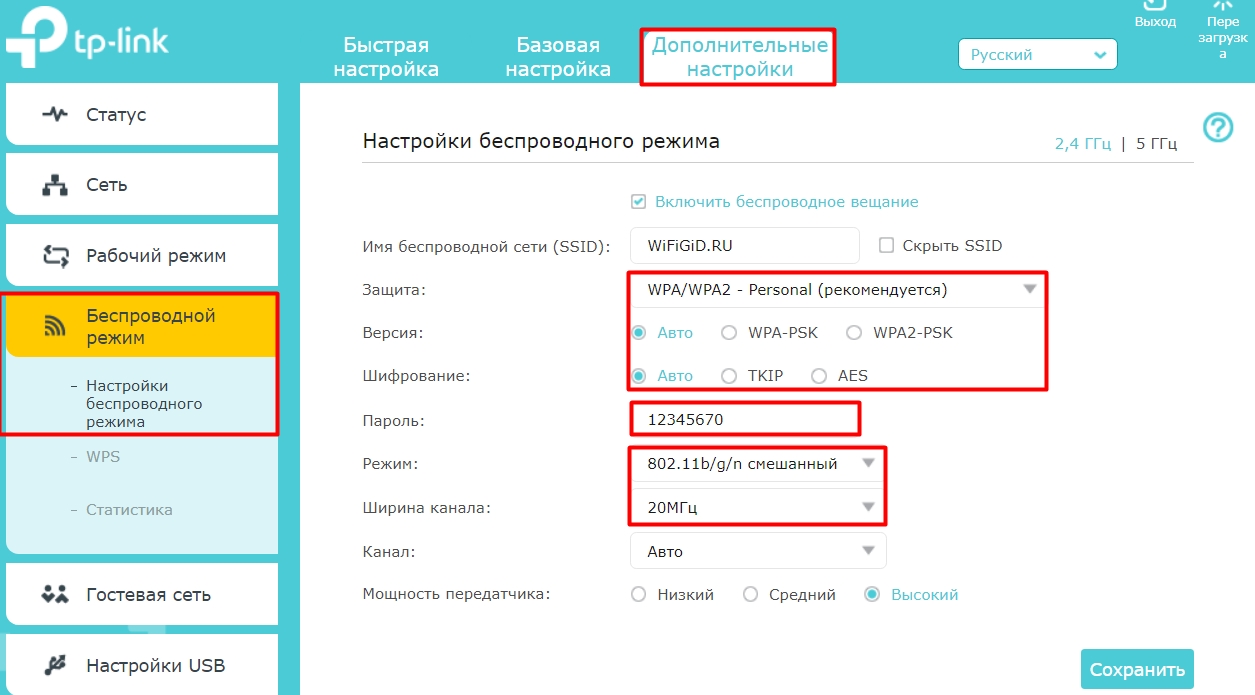
Task: Click the Network icon next to Сеть
Action: 54,185
